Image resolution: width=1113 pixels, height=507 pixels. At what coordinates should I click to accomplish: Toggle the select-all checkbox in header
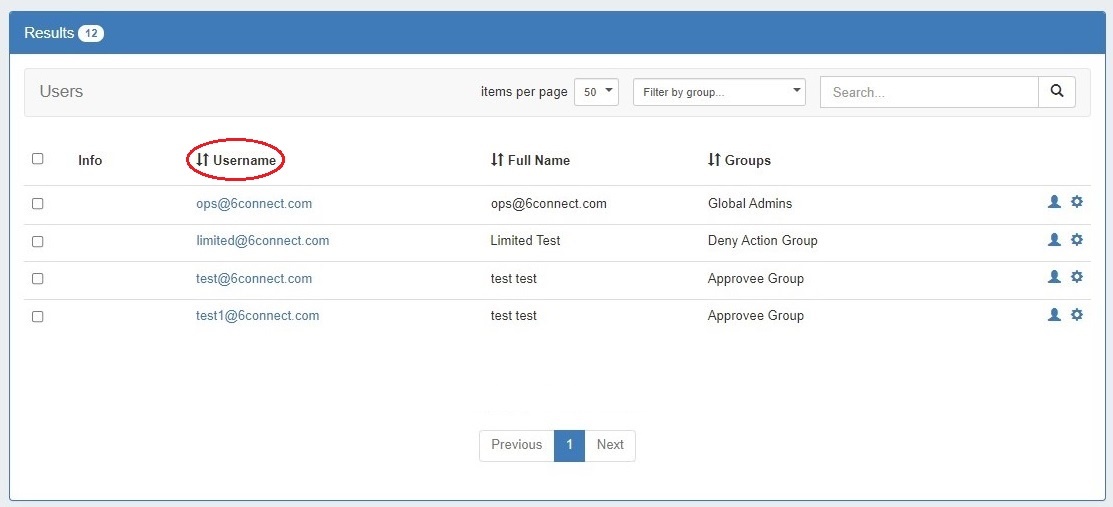[38, 159]
